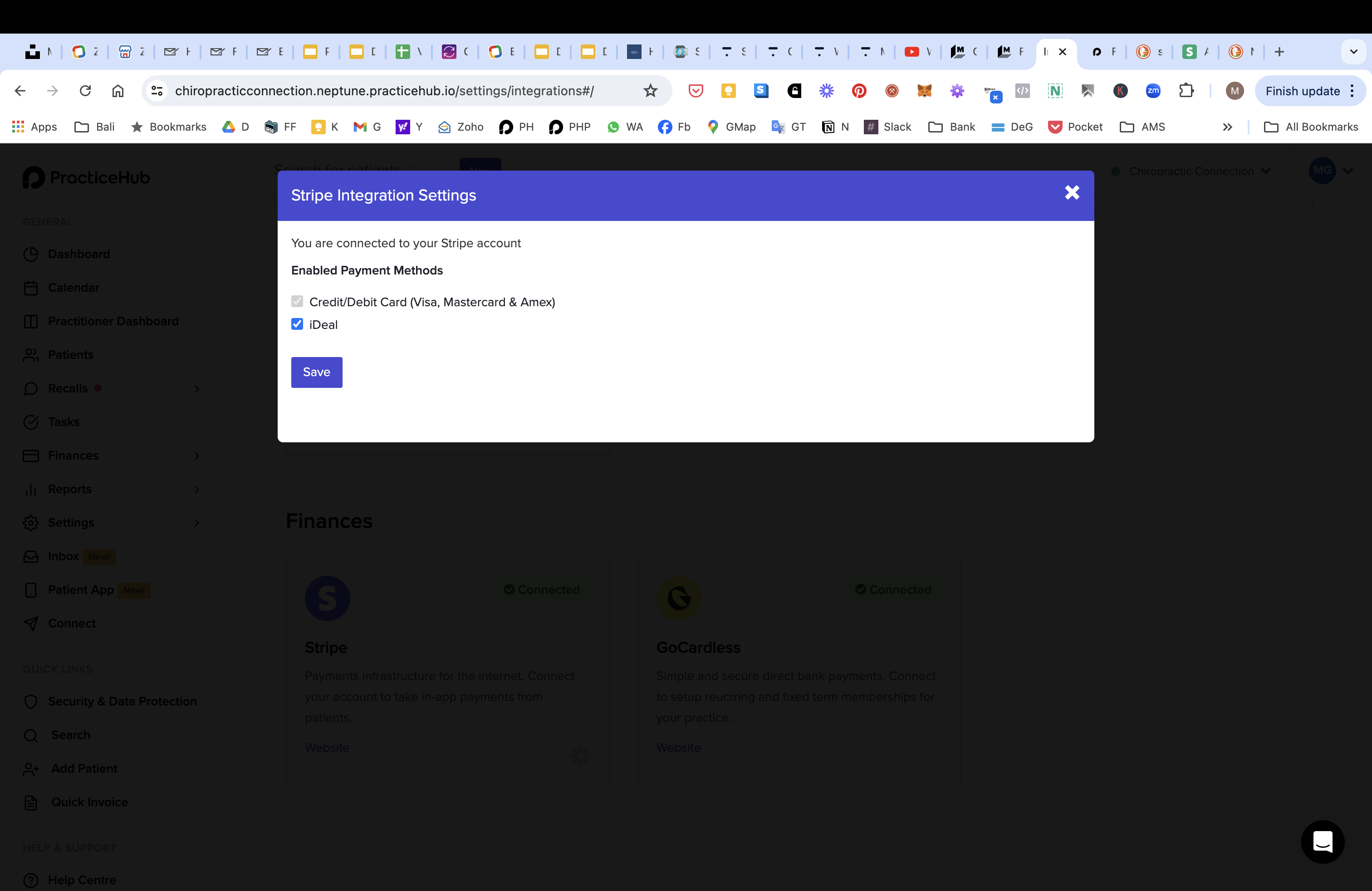This screenshot has width=1372, height=891.
Task: Bookmark the page via the star icon
Action: pos(650,90)
